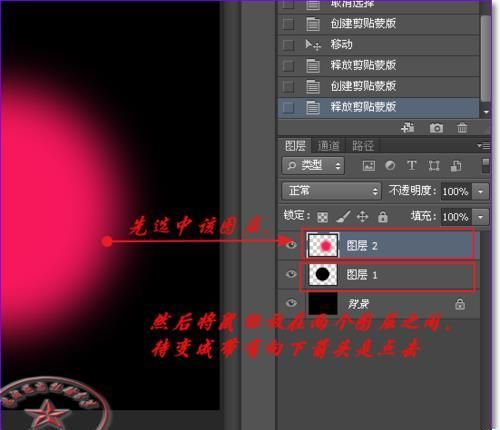Viewport: 500px width, 430px height.
Task: Click document icon of first 释放剪贴蒙版 row
Action: click(x=313, y=65)
